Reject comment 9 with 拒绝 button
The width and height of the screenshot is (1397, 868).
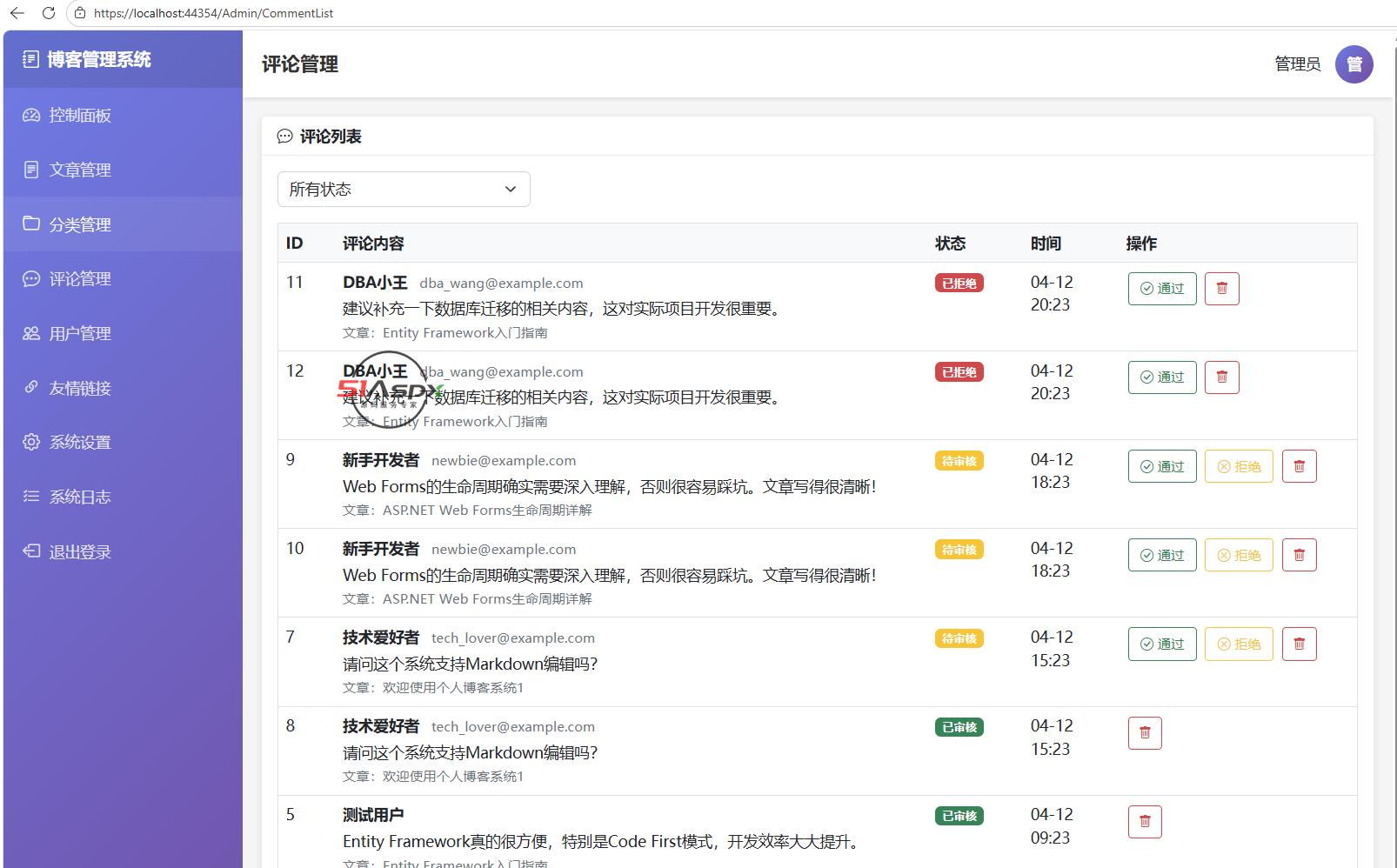click(x=1239, y=466)
